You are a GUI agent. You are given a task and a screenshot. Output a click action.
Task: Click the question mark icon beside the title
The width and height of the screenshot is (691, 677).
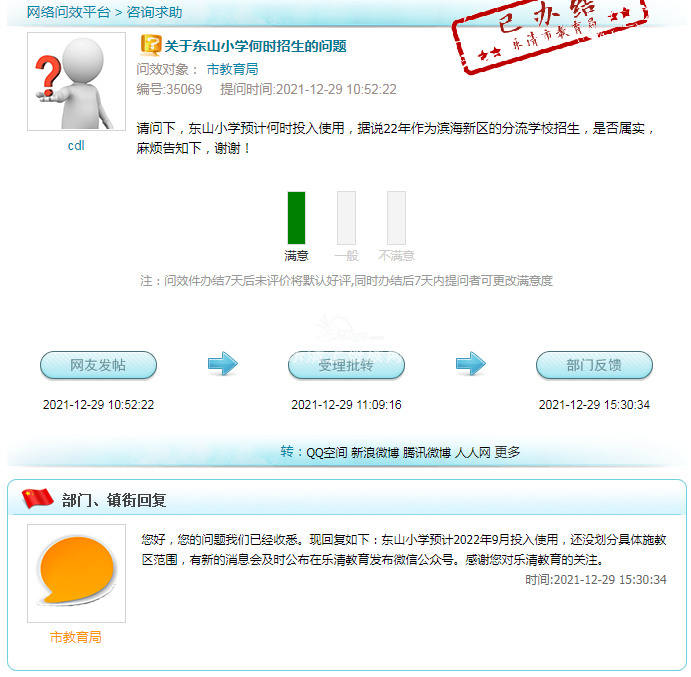[x=150, y=45]
